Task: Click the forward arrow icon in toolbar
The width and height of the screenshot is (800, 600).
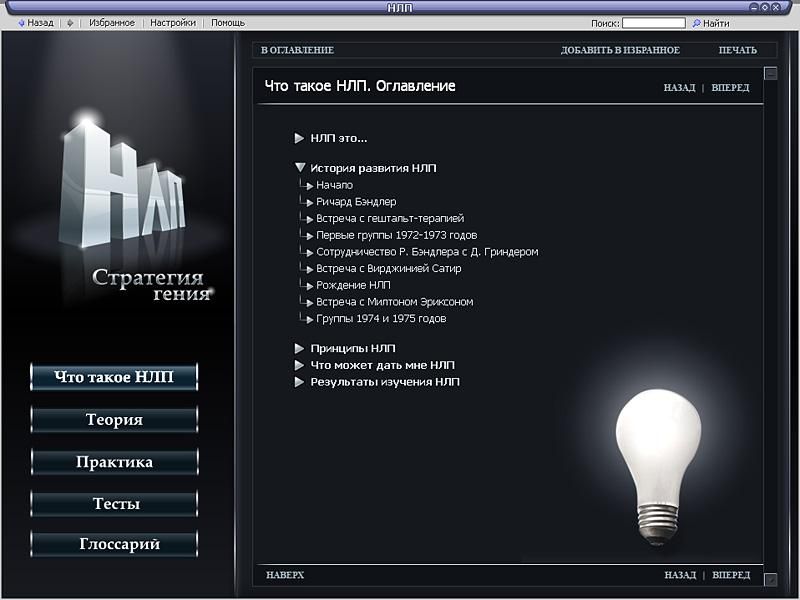Action: tap(70, 23)
